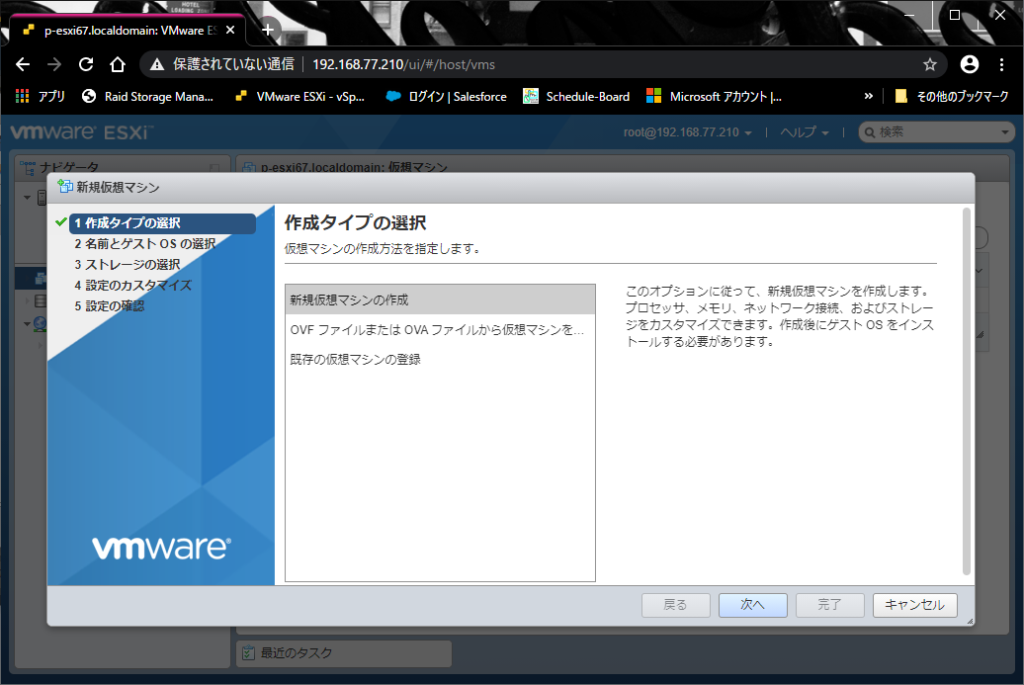The image size is (1024, 685).
Task: Choose 新規仮想マシンの作成 creation type
Action: point(440,300)
